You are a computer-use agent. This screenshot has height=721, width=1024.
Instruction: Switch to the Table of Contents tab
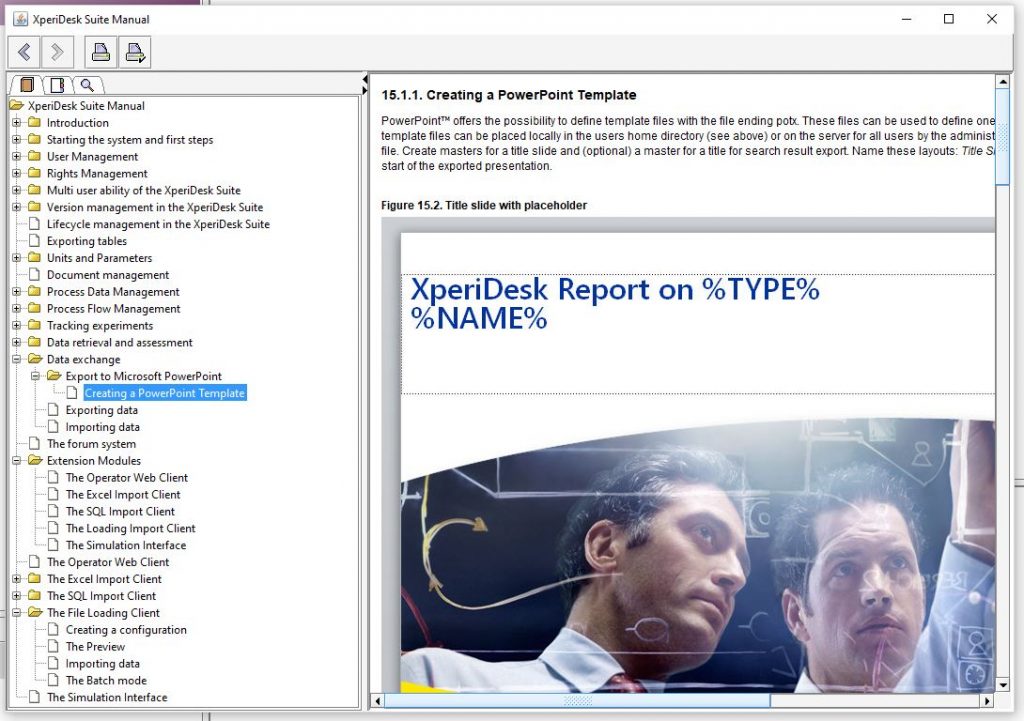(x=27, y=85)
